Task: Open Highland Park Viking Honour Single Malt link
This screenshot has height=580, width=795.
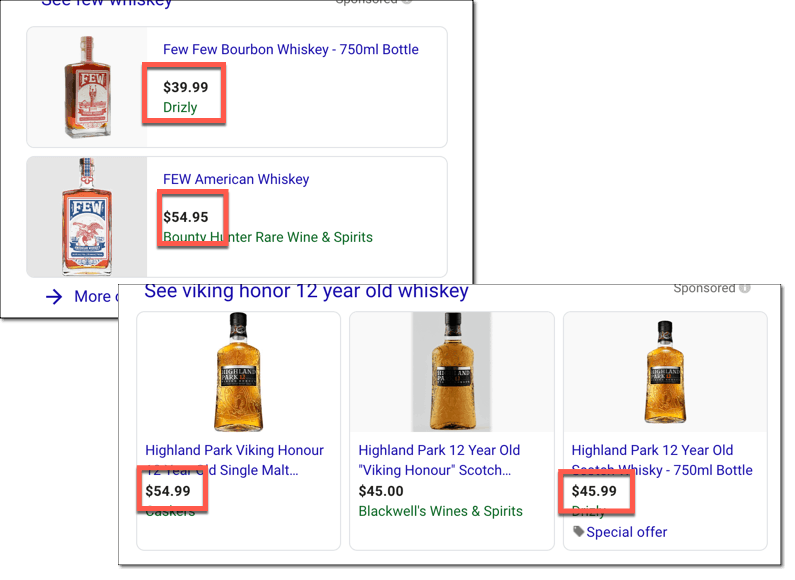Action: pos(234,460)
